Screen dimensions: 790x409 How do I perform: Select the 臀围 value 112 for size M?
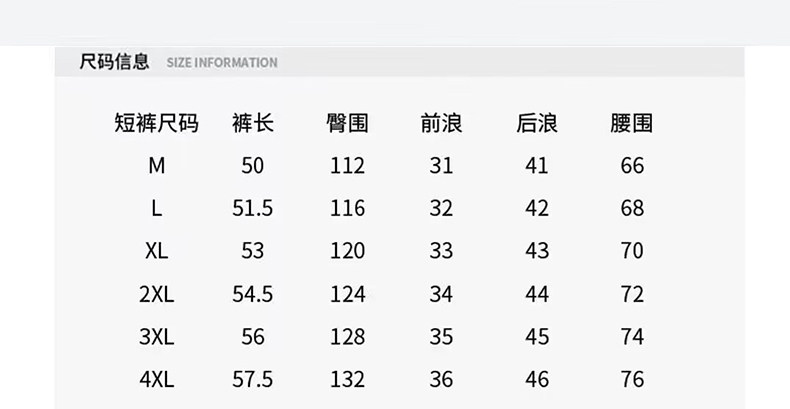tap(347, 166)
